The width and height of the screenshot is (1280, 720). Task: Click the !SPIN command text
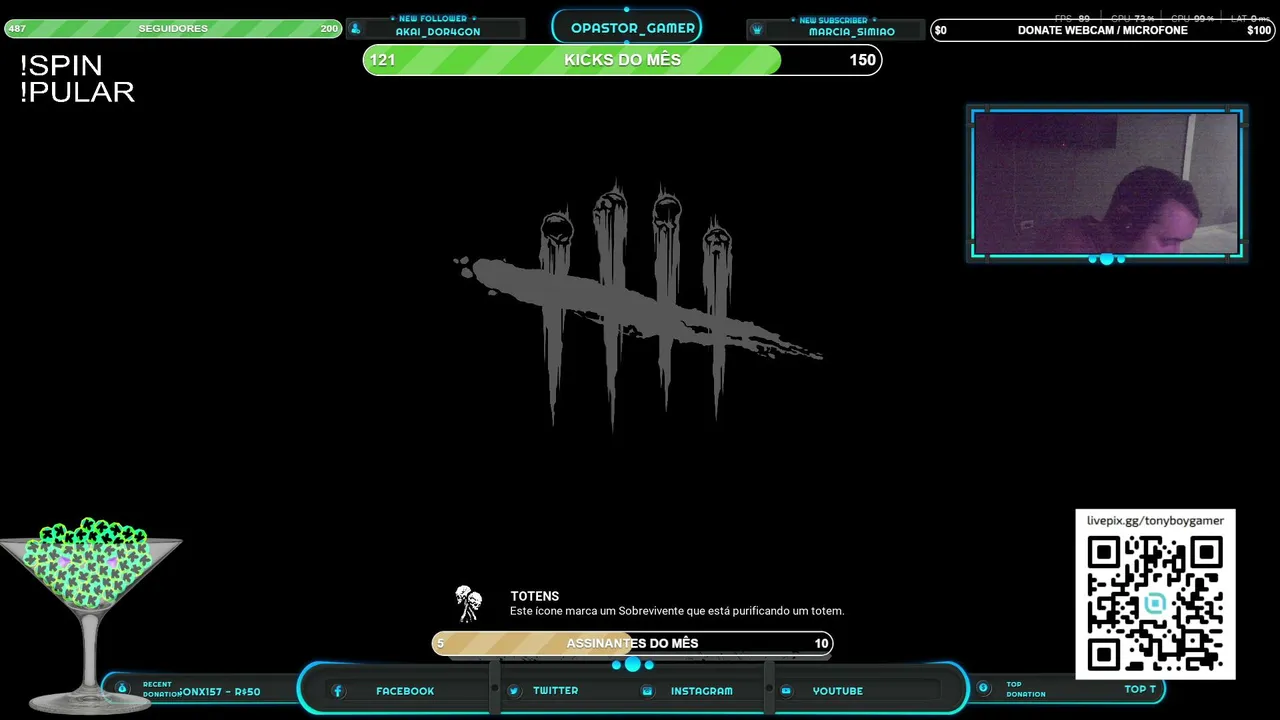[x=61, y=66]
